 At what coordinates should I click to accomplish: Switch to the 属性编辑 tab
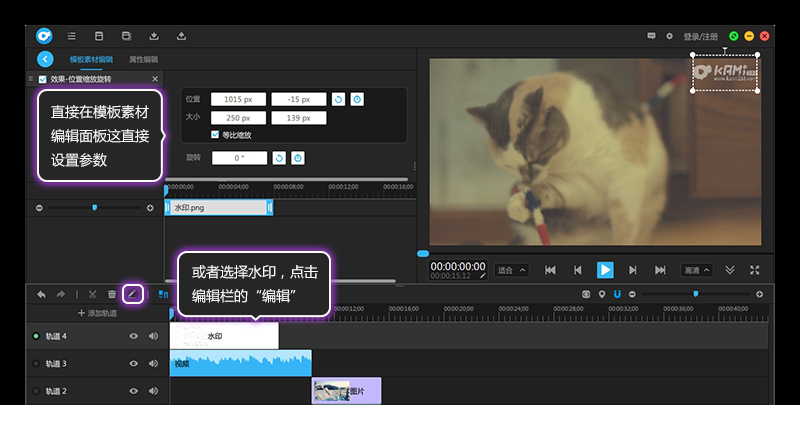click(x=143, y=60)
